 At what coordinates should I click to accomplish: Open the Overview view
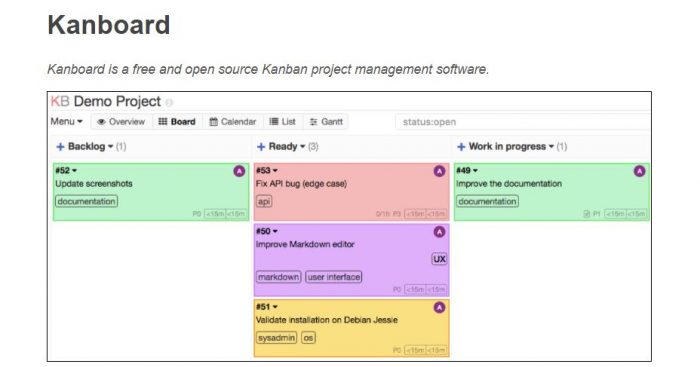coord(121,121)
